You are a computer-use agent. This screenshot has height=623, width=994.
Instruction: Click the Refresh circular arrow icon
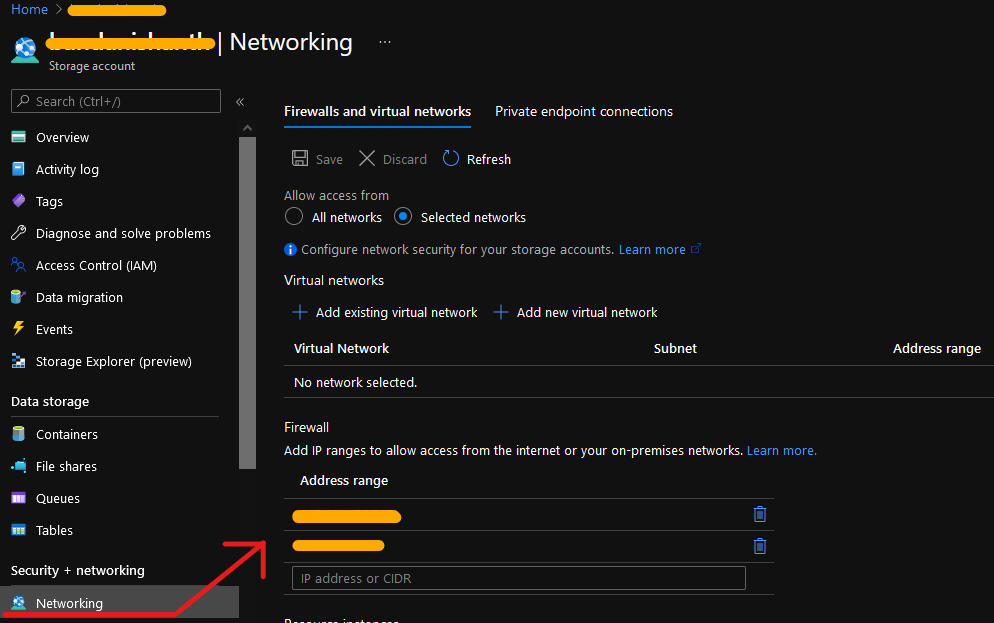click(451, 158)
